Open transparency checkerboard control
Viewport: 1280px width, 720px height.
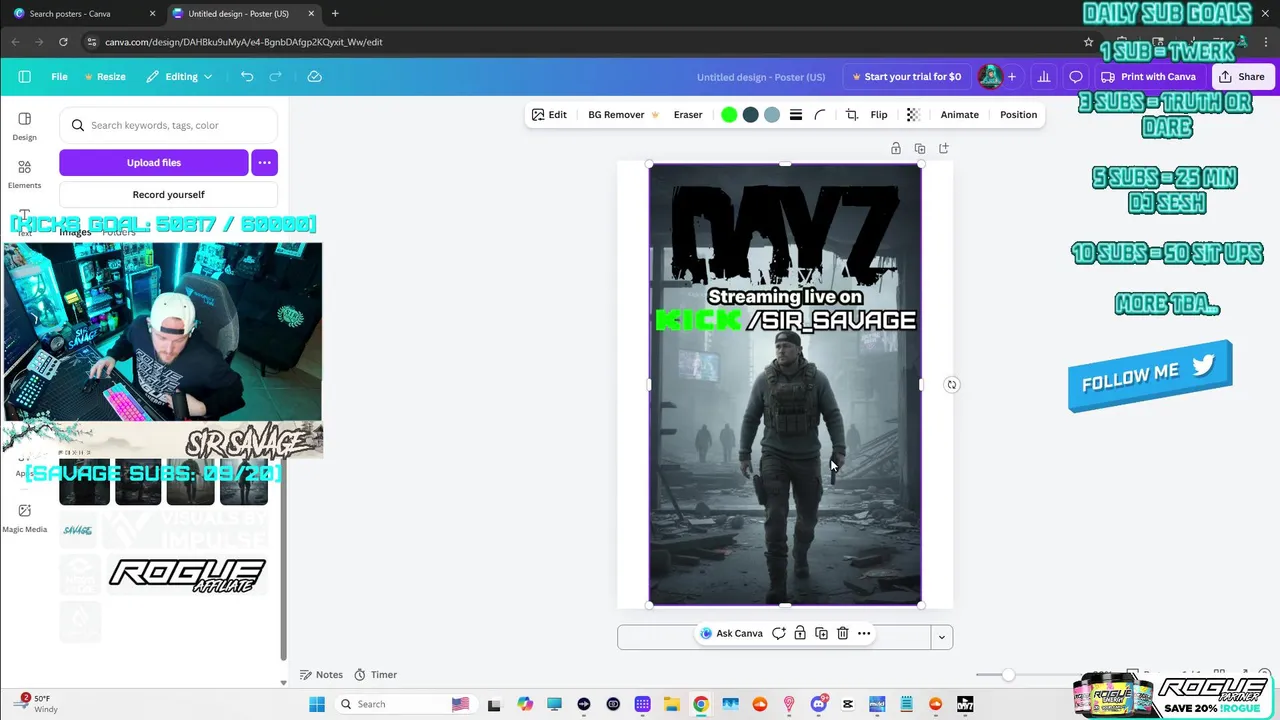[x=912, y=115]
